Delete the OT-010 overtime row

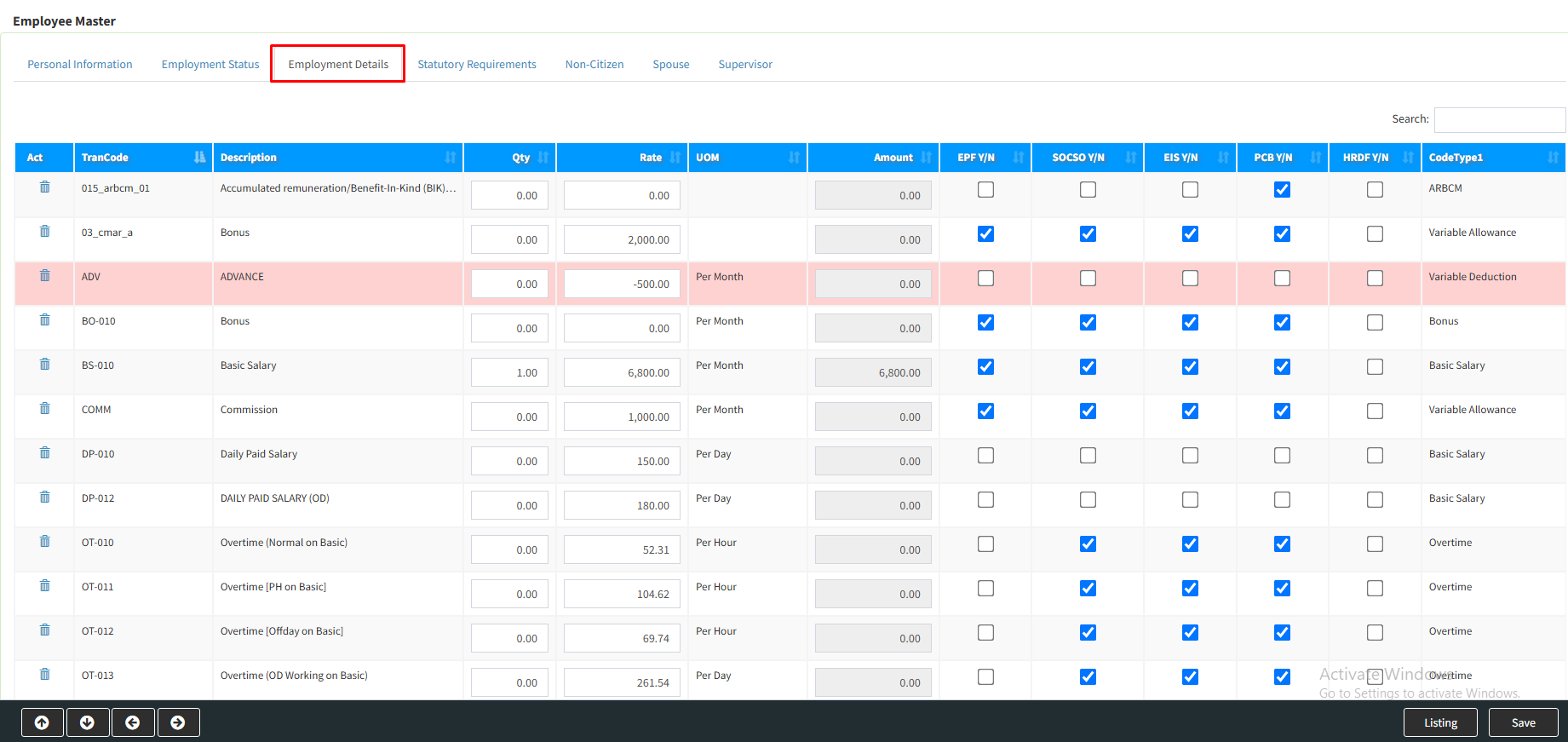[x=45, y=541]
